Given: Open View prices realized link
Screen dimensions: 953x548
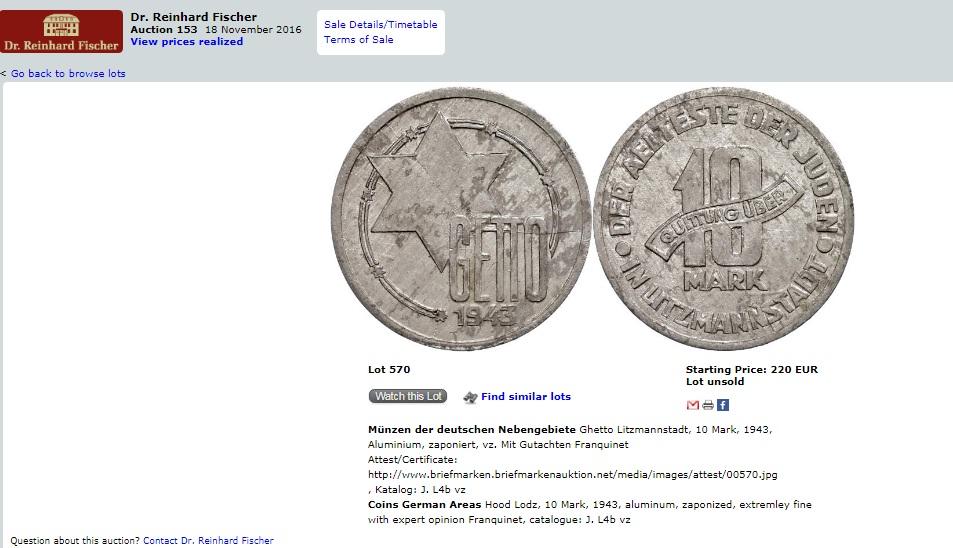Looking at the screenshot, I should [x=187, y=42].
